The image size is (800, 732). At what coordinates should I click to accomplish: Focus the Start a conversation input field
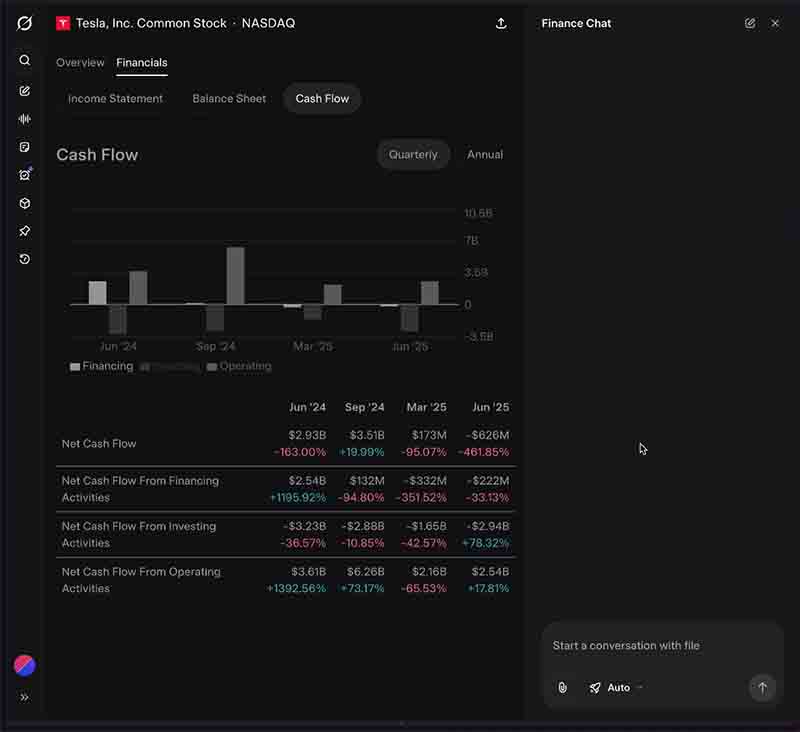pyautogui.click(x=663, y=646)
